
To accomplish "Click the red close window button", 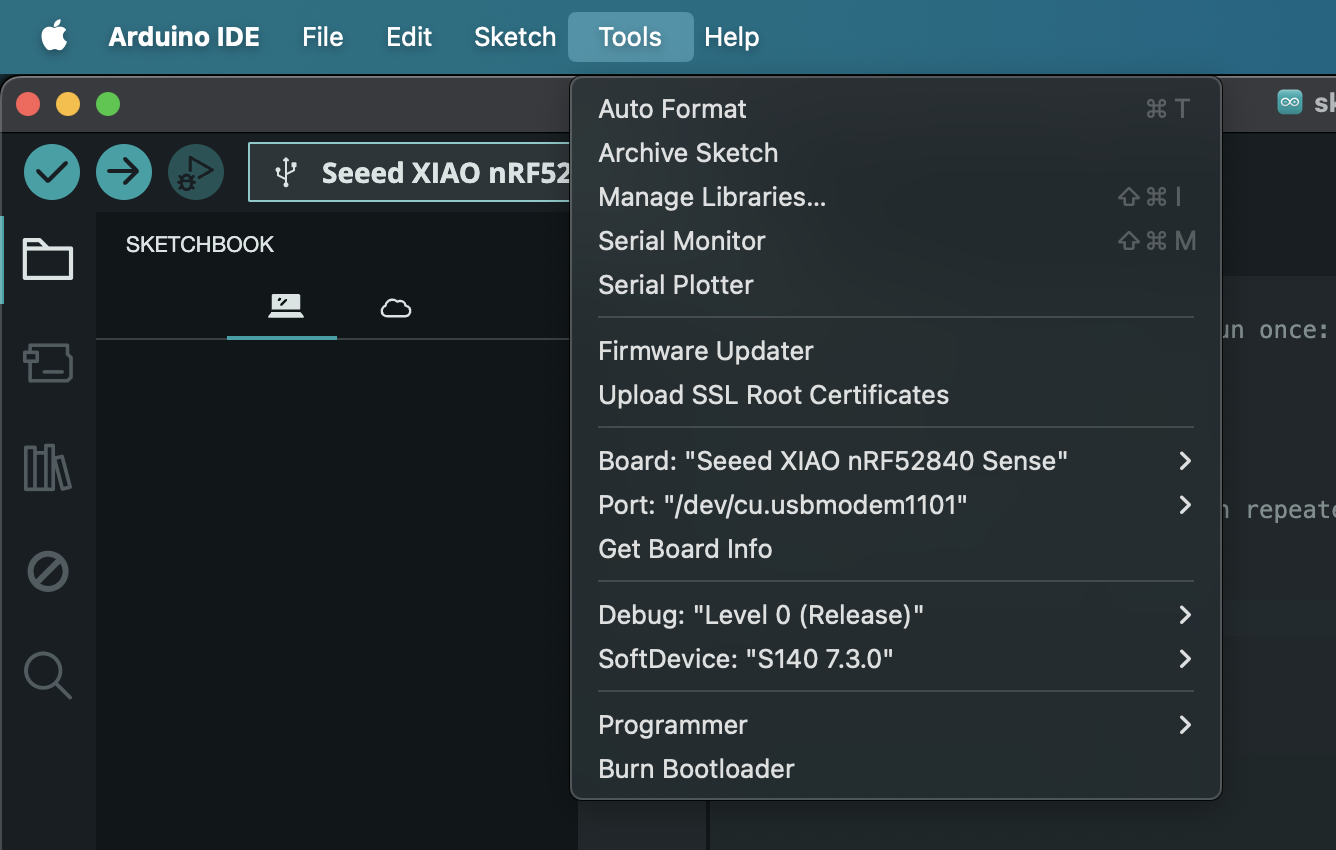I will (28, 104).
